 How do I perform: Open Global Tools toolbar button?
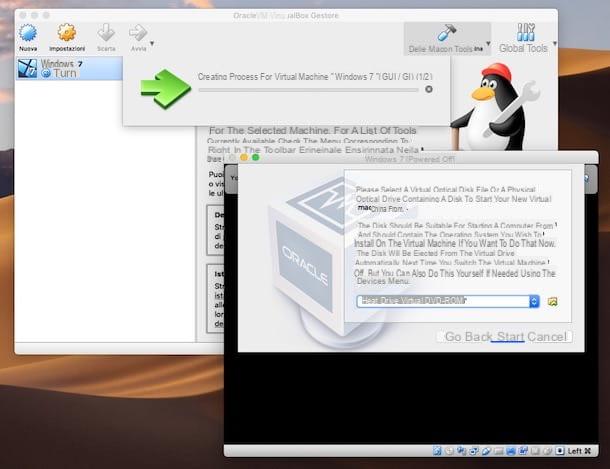[525, 38]
